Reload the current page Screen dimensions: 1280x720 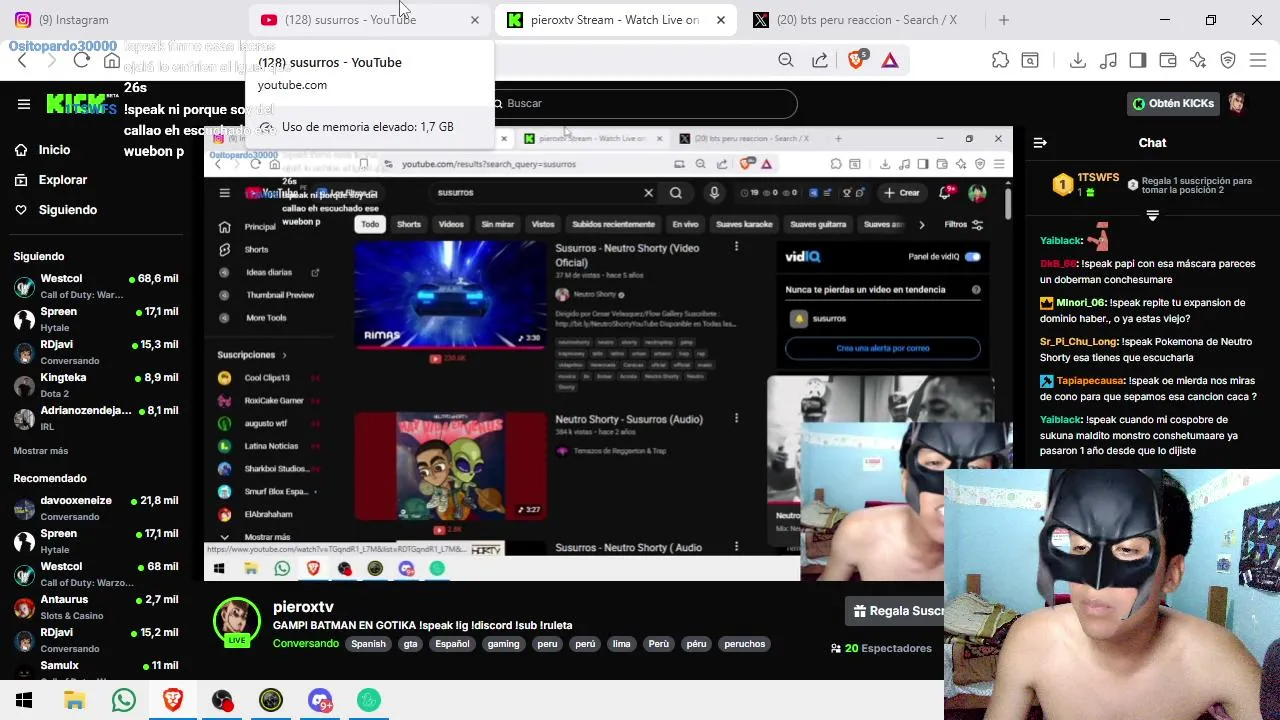(82, 61)
